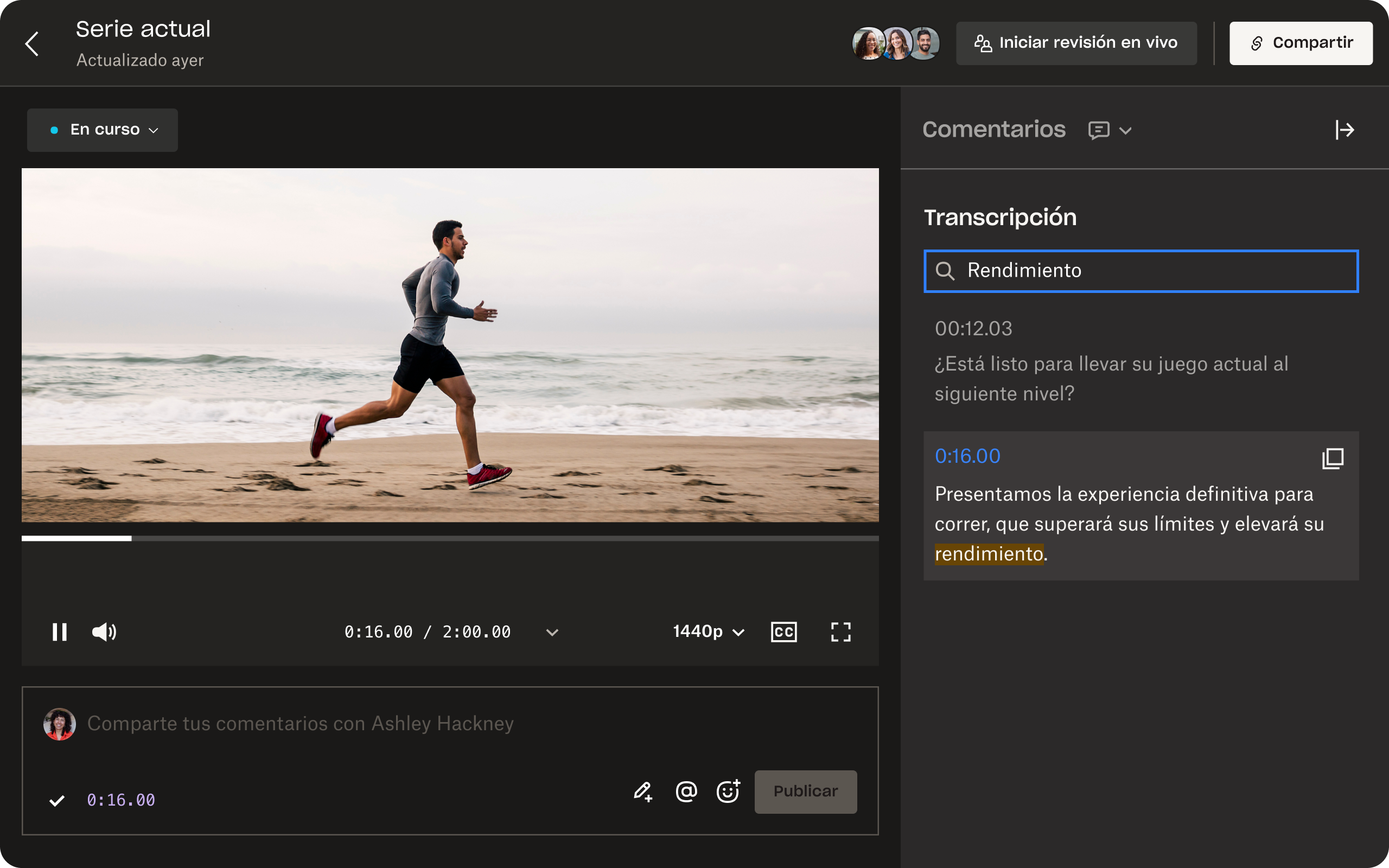Click the running video frame

(x=450, y=345)
